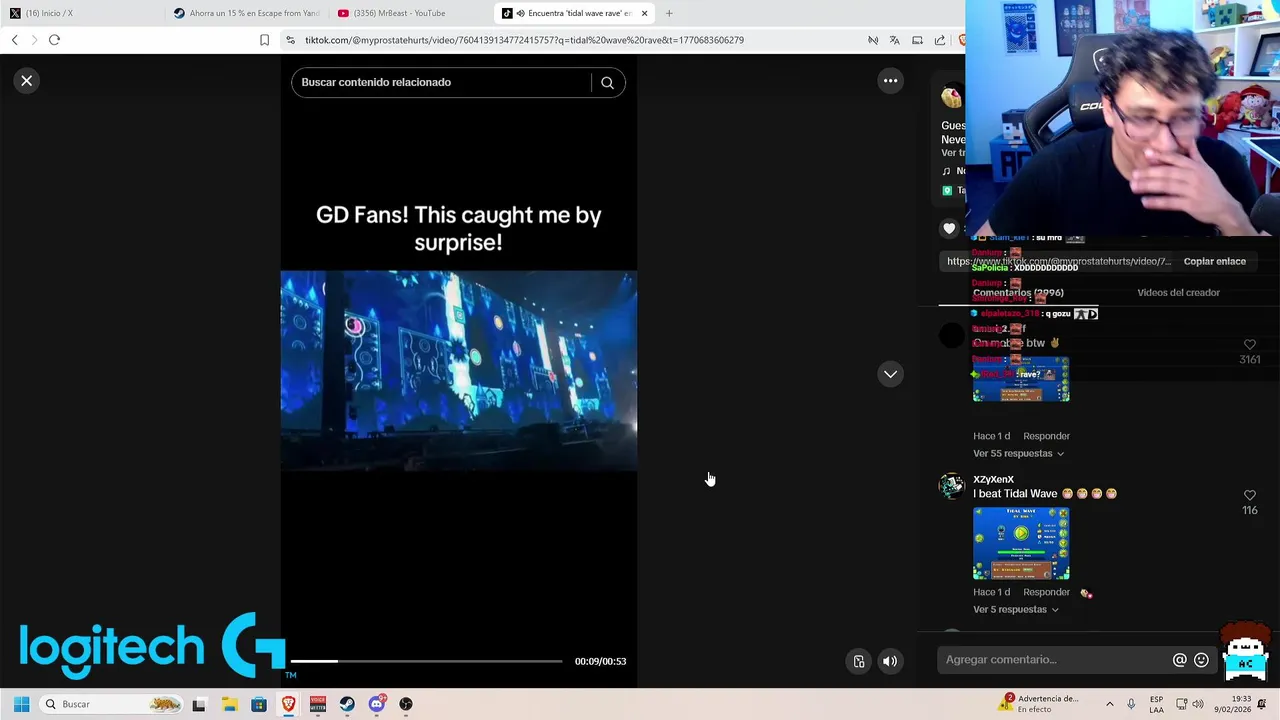Viewport: 1280px width, 720px height.
Task: Like the video with the heart icon
Action: [949, 229]
